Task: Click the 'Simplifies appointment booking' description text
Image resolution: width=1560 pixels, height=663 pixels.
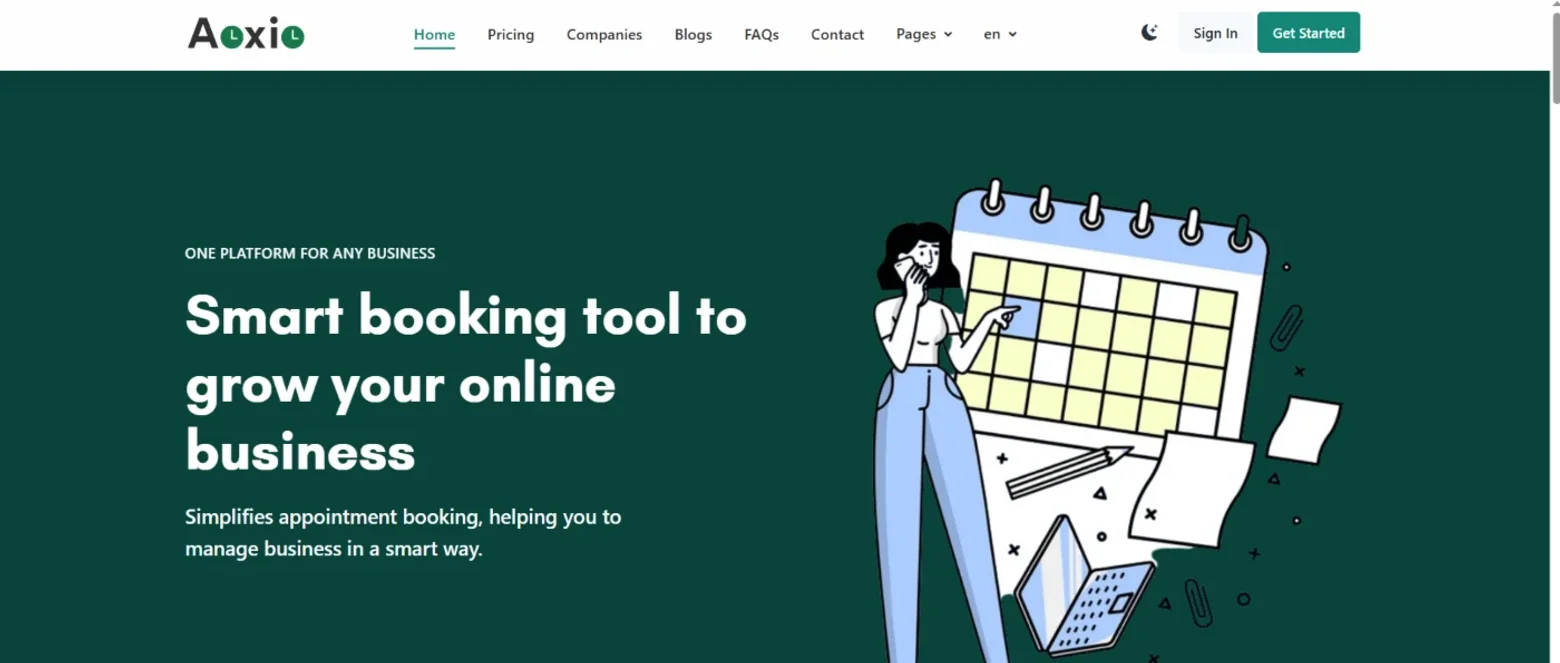Action: 403,533
